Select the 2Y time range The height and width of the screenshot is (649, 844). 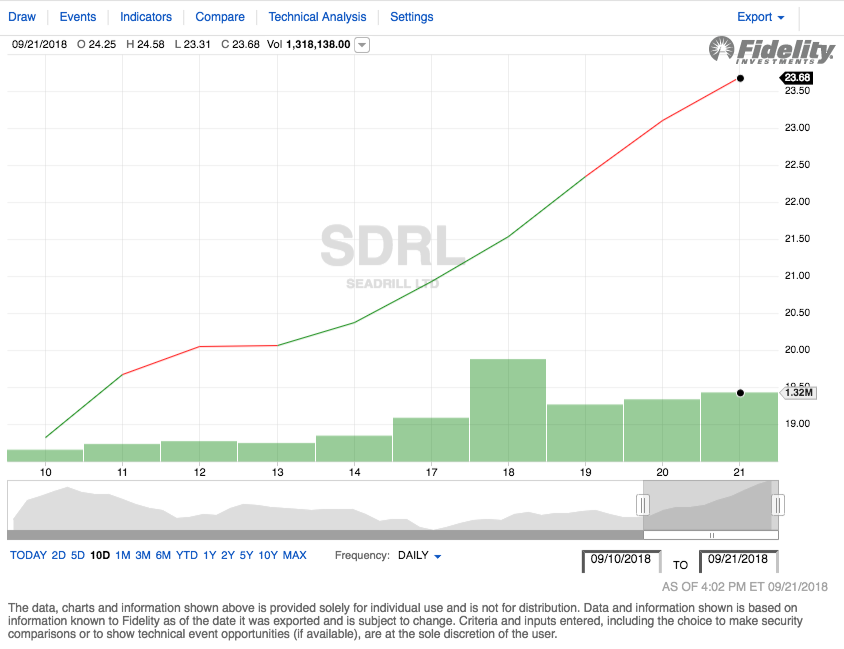[x=228, y=555]
